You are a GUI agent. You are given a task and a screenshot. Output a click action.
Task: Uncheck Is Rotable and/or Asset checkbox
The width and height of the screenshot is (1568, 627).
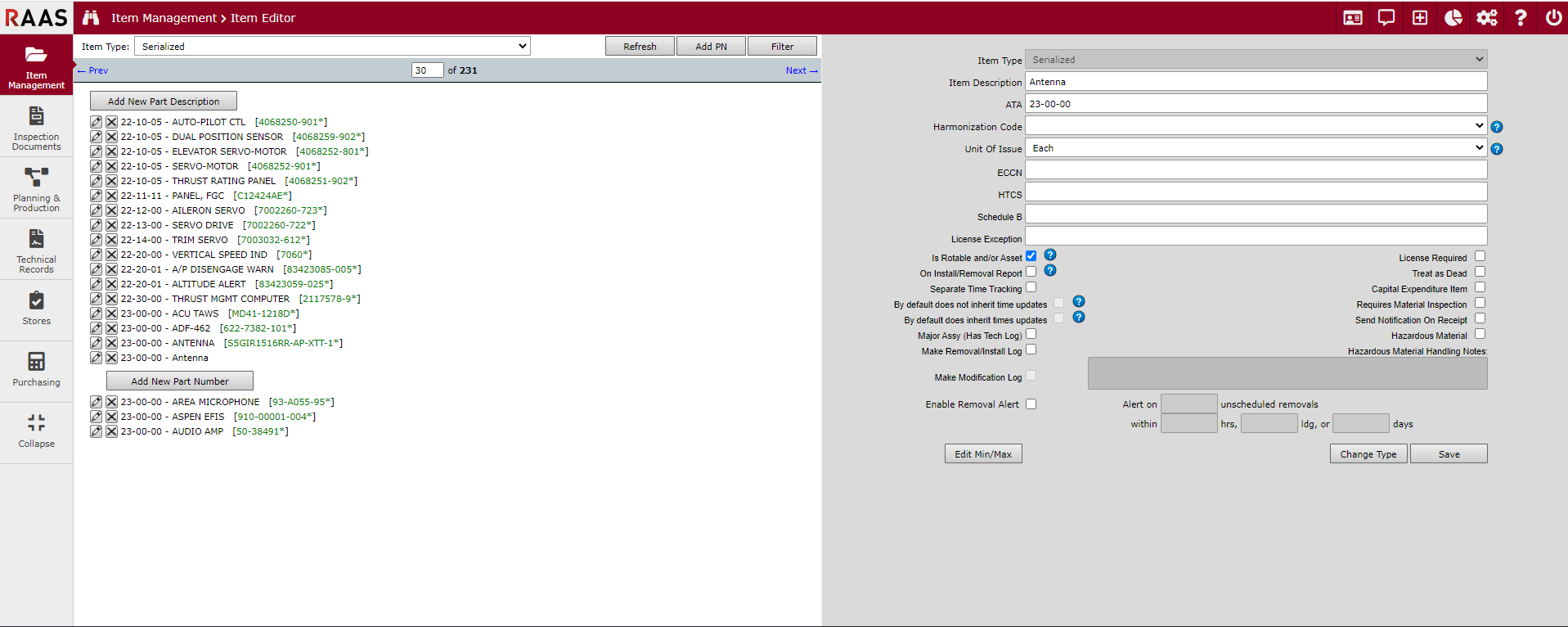[1031, 256]
